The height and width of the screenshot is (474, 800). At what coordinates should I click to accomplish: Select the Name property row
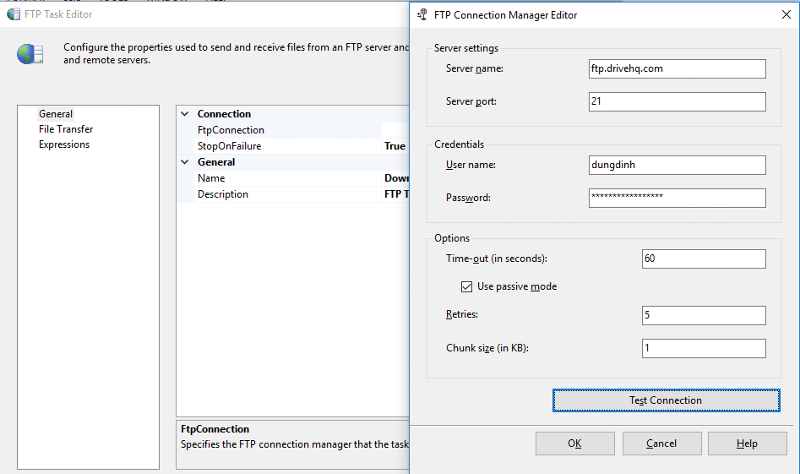(x=293, y=178)
